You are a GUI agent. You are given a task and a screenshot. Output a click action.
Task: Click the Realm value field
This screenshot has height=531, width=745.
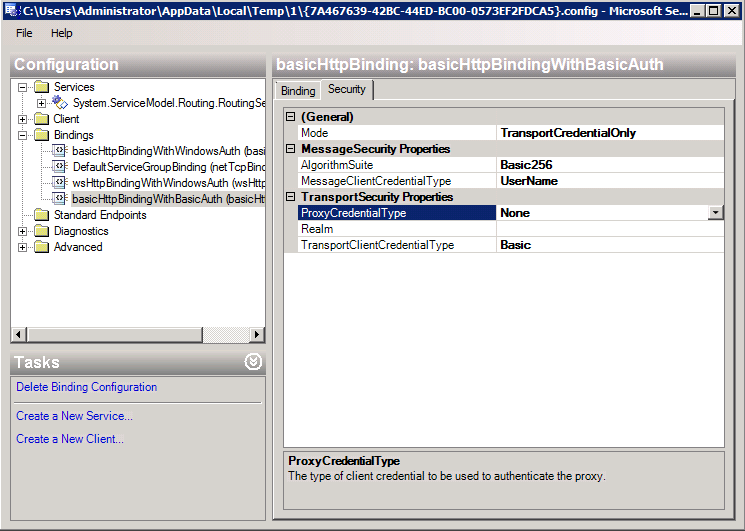point(608,229)
